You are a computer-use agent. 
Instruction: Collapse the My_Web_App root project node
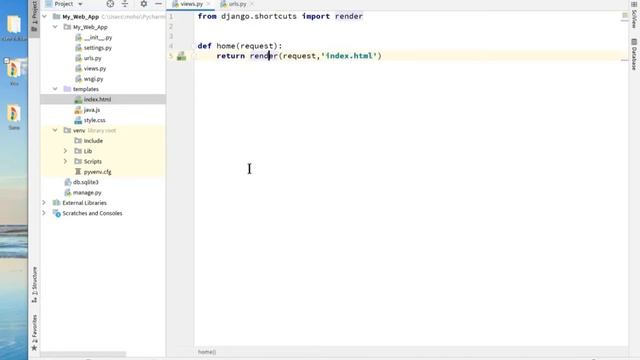click(x=44, y=17)
